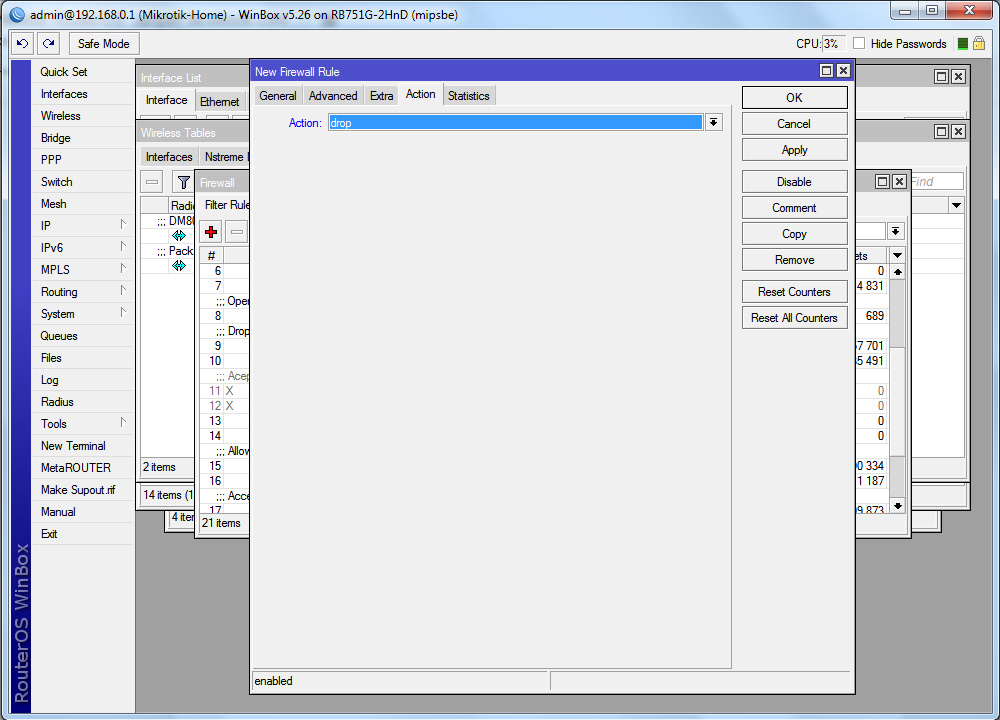Click the filter funnel icon in Wireless Tables
The height and width of the screenshot is (720, 1000).
[x=183, y=182]
